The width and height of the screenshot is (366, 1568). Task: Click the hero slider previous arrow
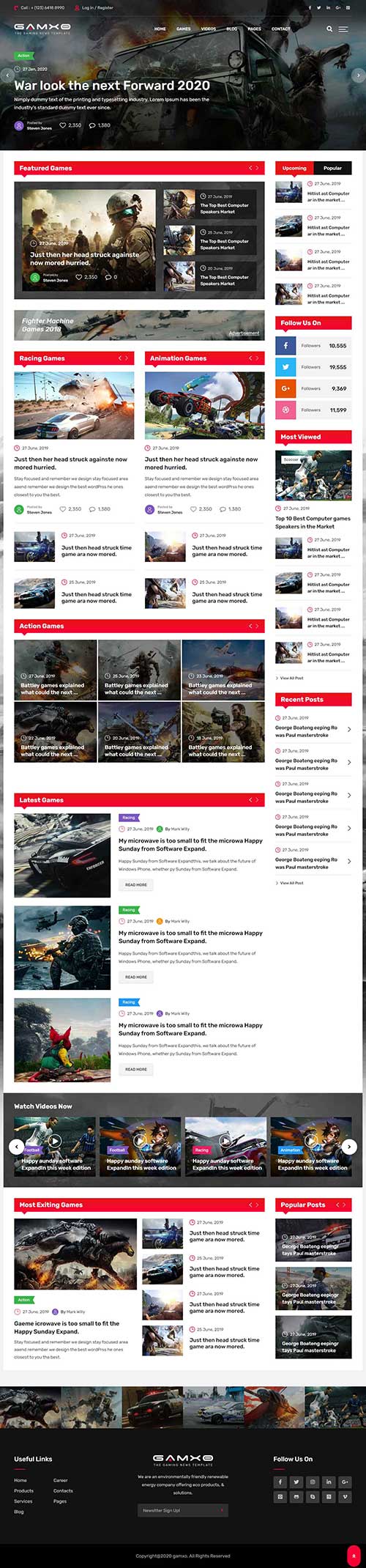click(x=7, y=75)
